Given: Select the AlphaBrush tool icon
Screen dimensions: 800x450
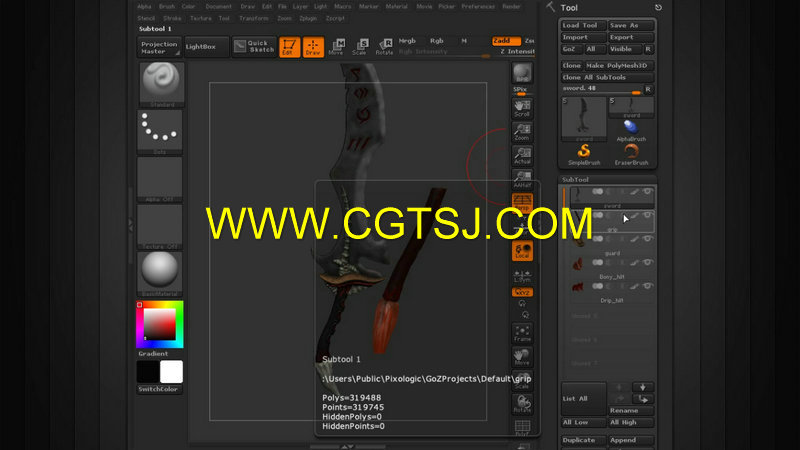Looking at the screenshot, I should (x=631, y=131).
